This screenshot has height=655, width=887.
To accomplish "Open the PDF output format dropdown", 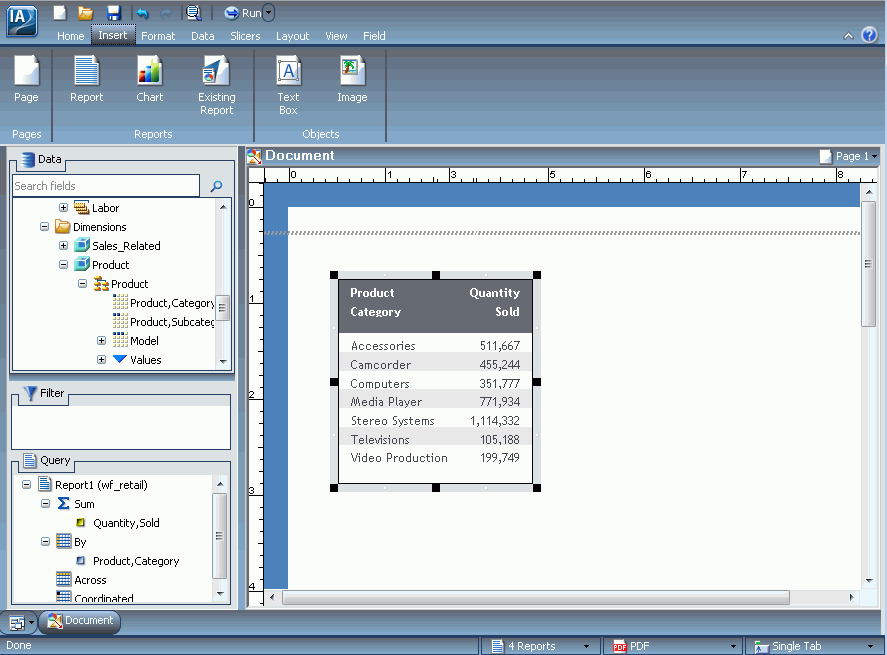I will [733, 646].
